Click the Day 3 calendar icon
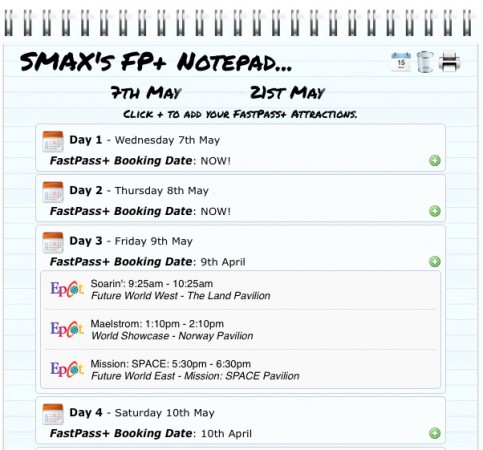Screen dimensions: 483x450 pos(53,242)
